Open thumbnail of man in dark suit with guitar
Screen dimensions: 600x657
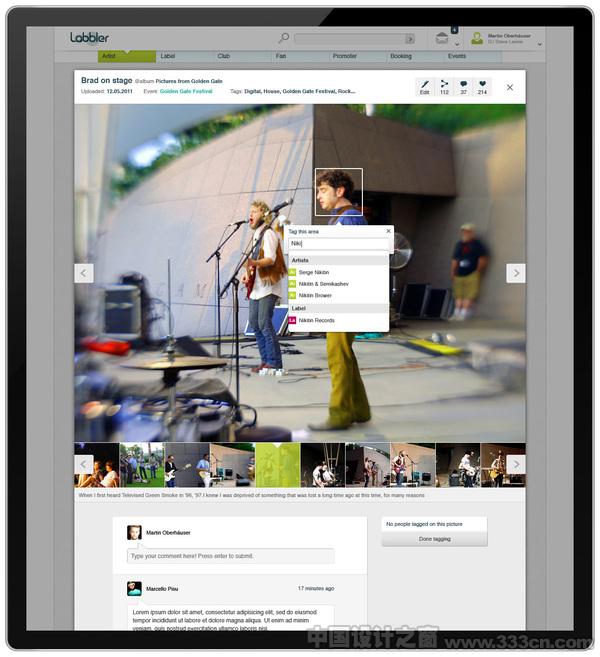187,465
